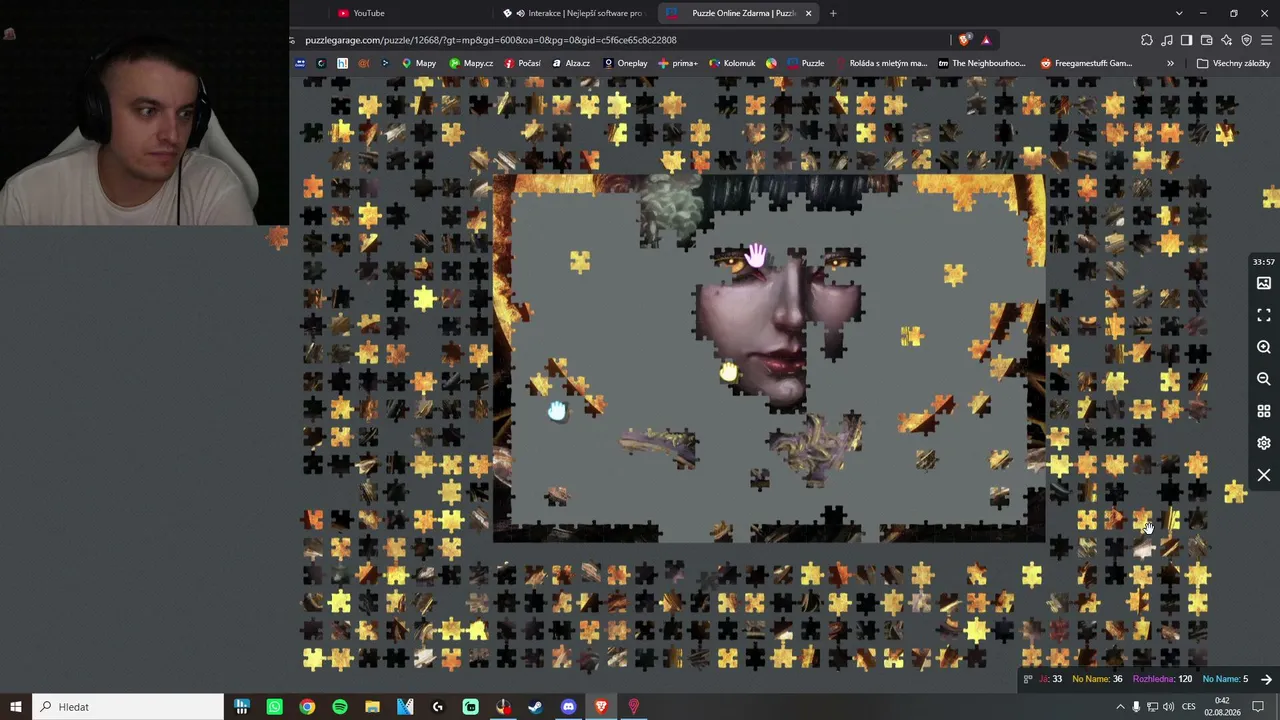Toggle the browser sidebar panel

[1187, 40]
